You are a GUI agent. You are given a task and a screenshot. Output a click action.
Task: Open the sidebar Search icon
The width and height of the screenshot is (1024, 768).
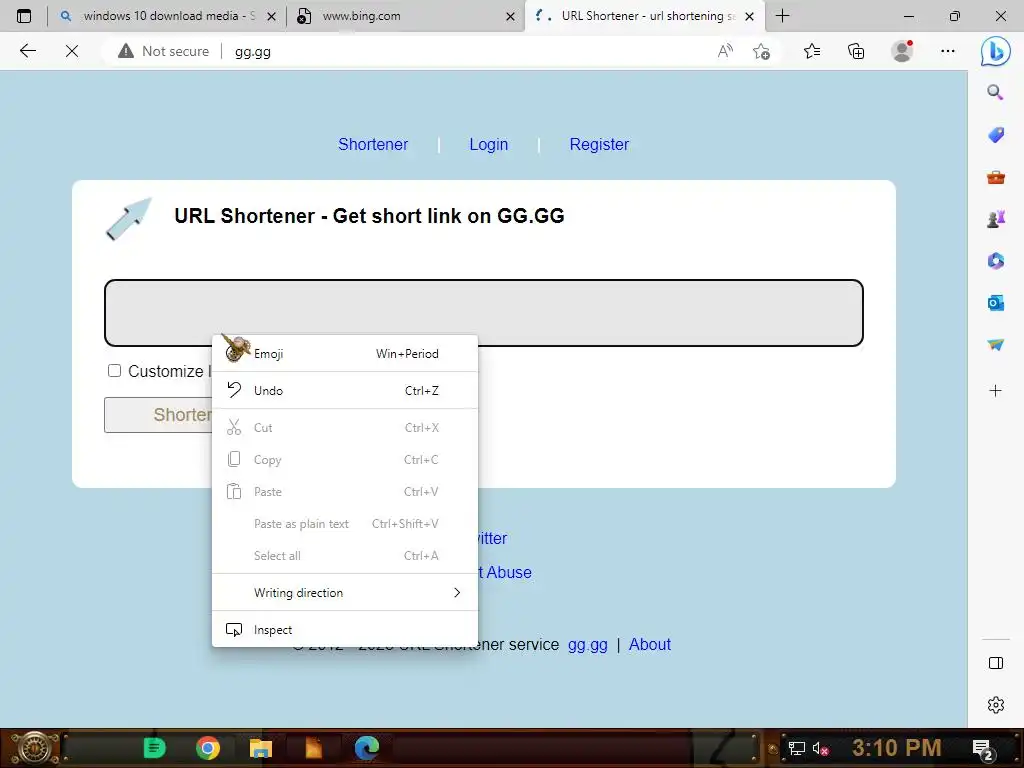click(x=995, y=92)
